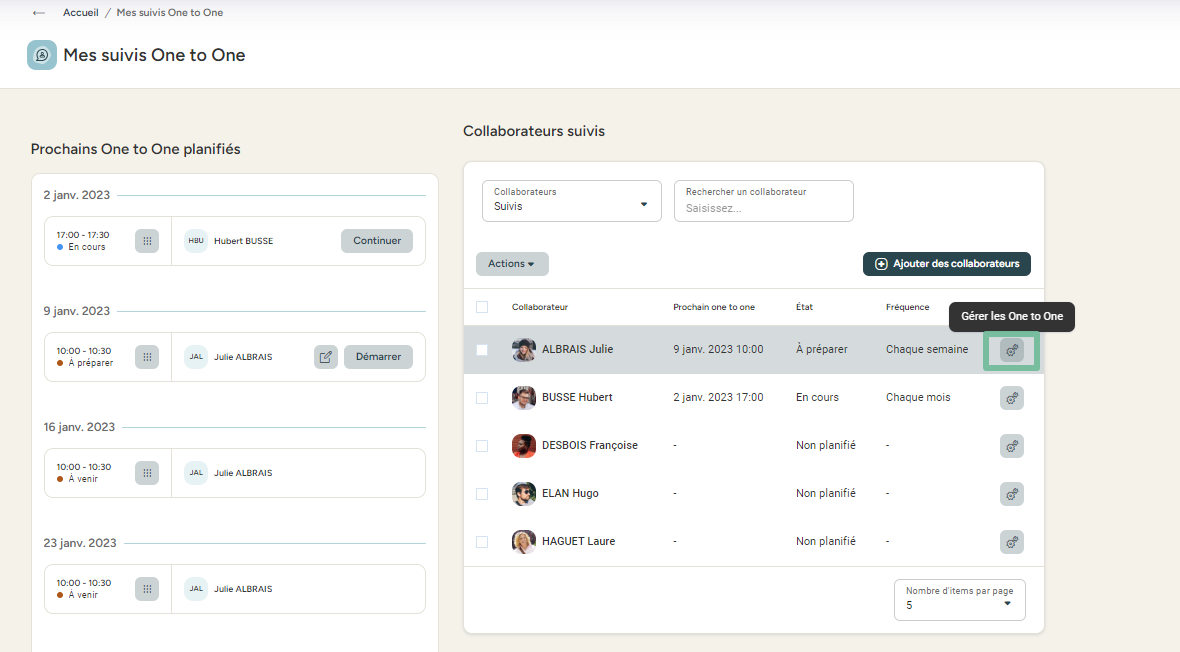This screenshot has height=652, width=1180.
Task: Open the Collaborateurs Suivis dropdown
Action: pos(571,200)
